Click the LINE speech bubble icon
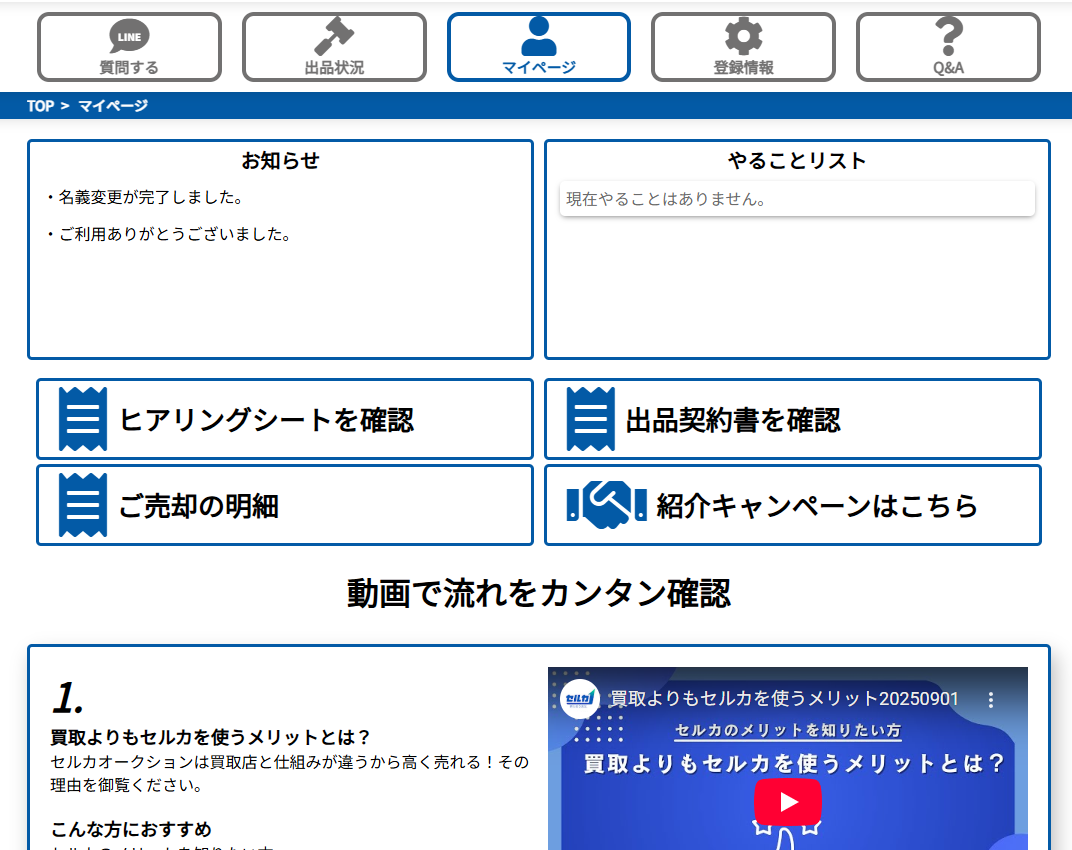 click(129, 37)
